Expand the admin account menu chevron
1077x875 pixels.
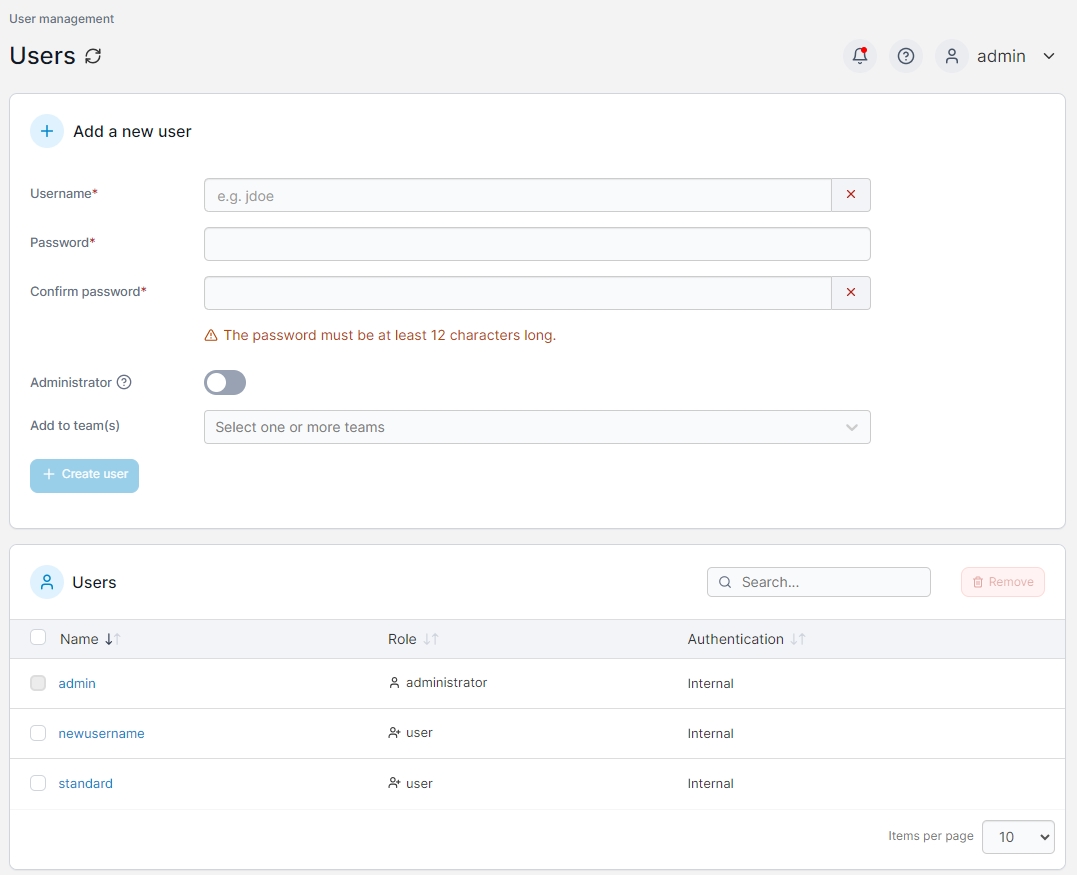(1049, 56)
